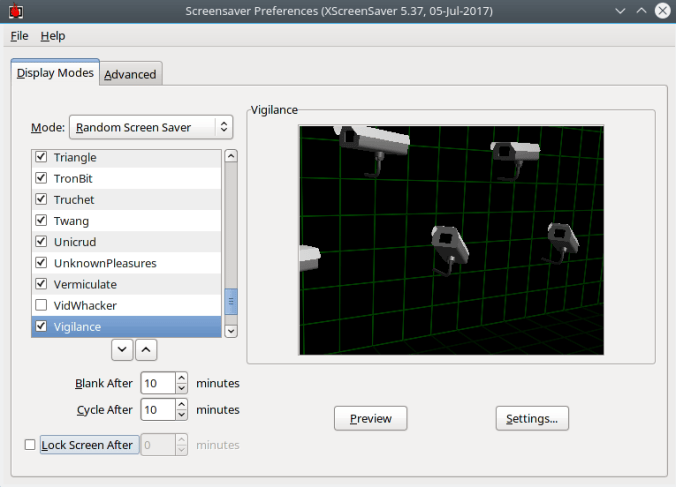Image resolution: width=676 pixels, height=487 pixels.
Task: Toggle the Lock Screen After checkbox
Action: tap(29, 445)
